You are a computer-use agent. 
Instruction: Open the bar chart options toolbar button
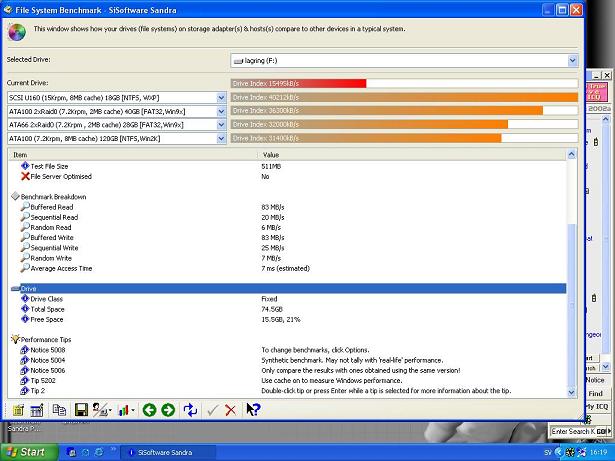[x=124, y=410]
